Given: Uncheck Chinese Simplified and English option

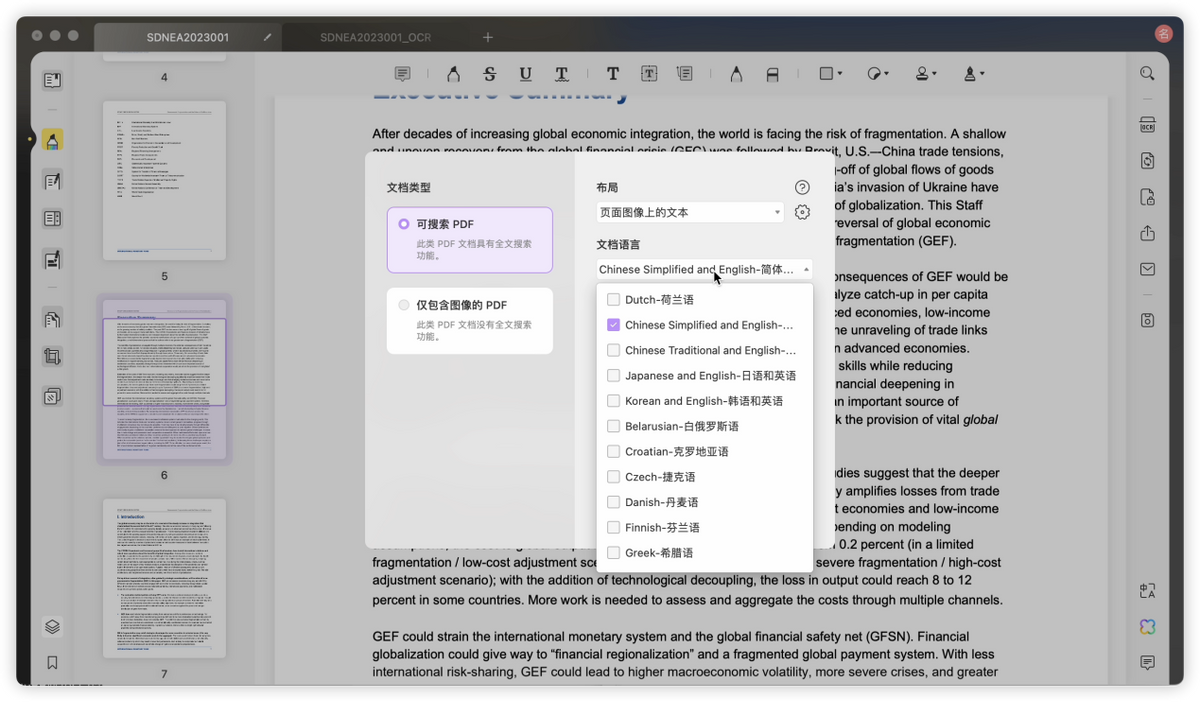Looking at the screenshot, I should tap(614, 325).
